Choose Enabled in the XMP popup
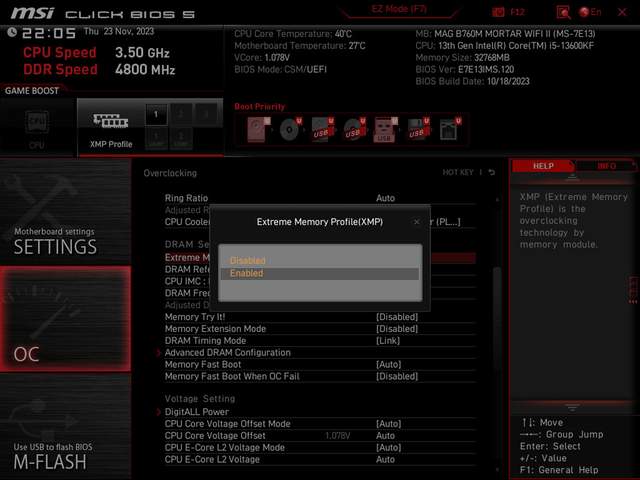 click(320, 273)
